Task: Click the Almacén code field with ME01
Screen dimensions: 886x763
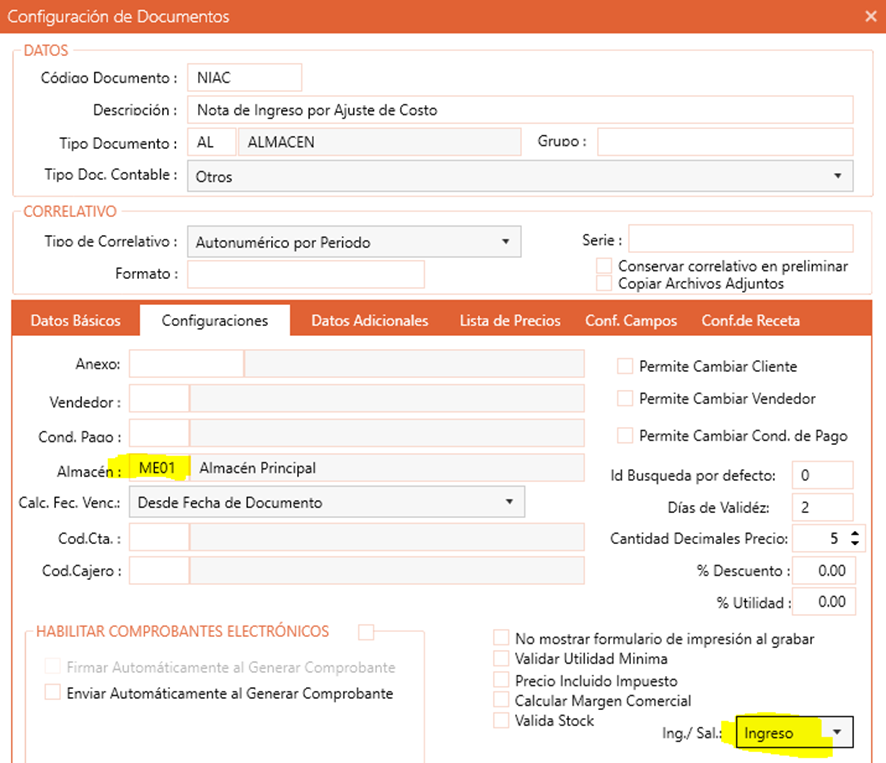Action: 160,468
